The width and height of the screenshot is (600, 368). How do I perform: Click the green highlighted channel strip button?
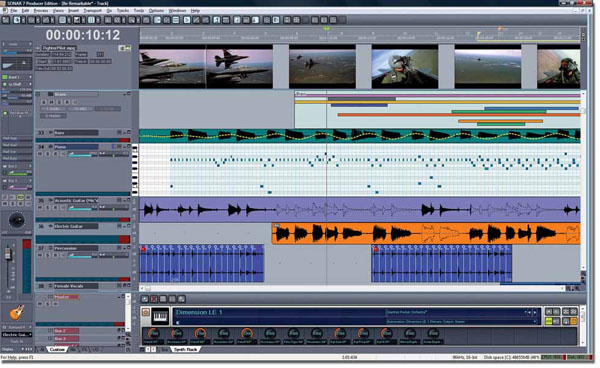[20, 197]
